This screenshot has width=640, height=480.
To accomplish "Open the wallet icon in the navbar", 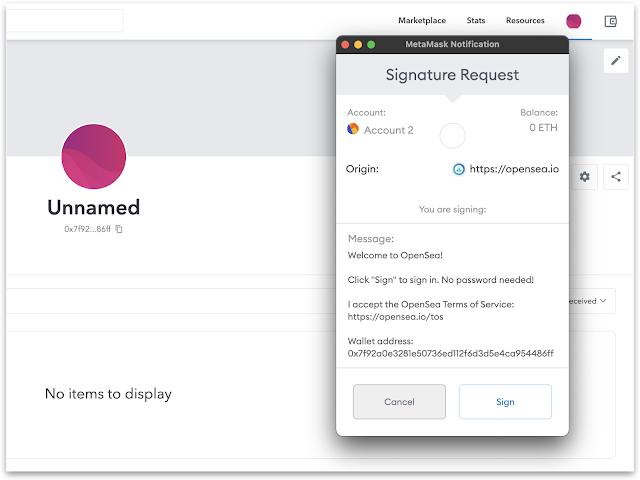I will 611,21.
